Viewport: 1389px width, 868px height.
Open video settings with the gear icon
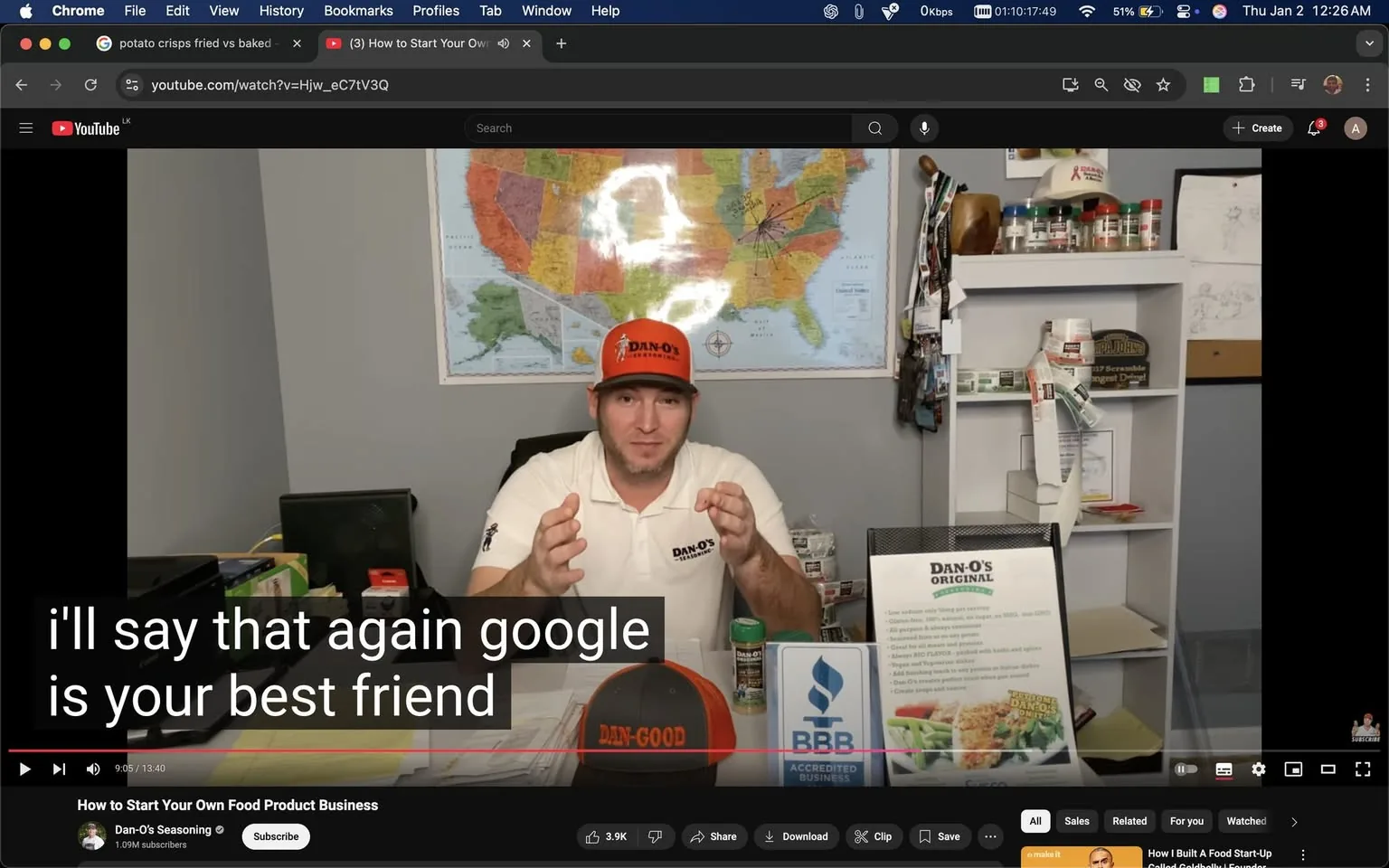(1258, 769)
